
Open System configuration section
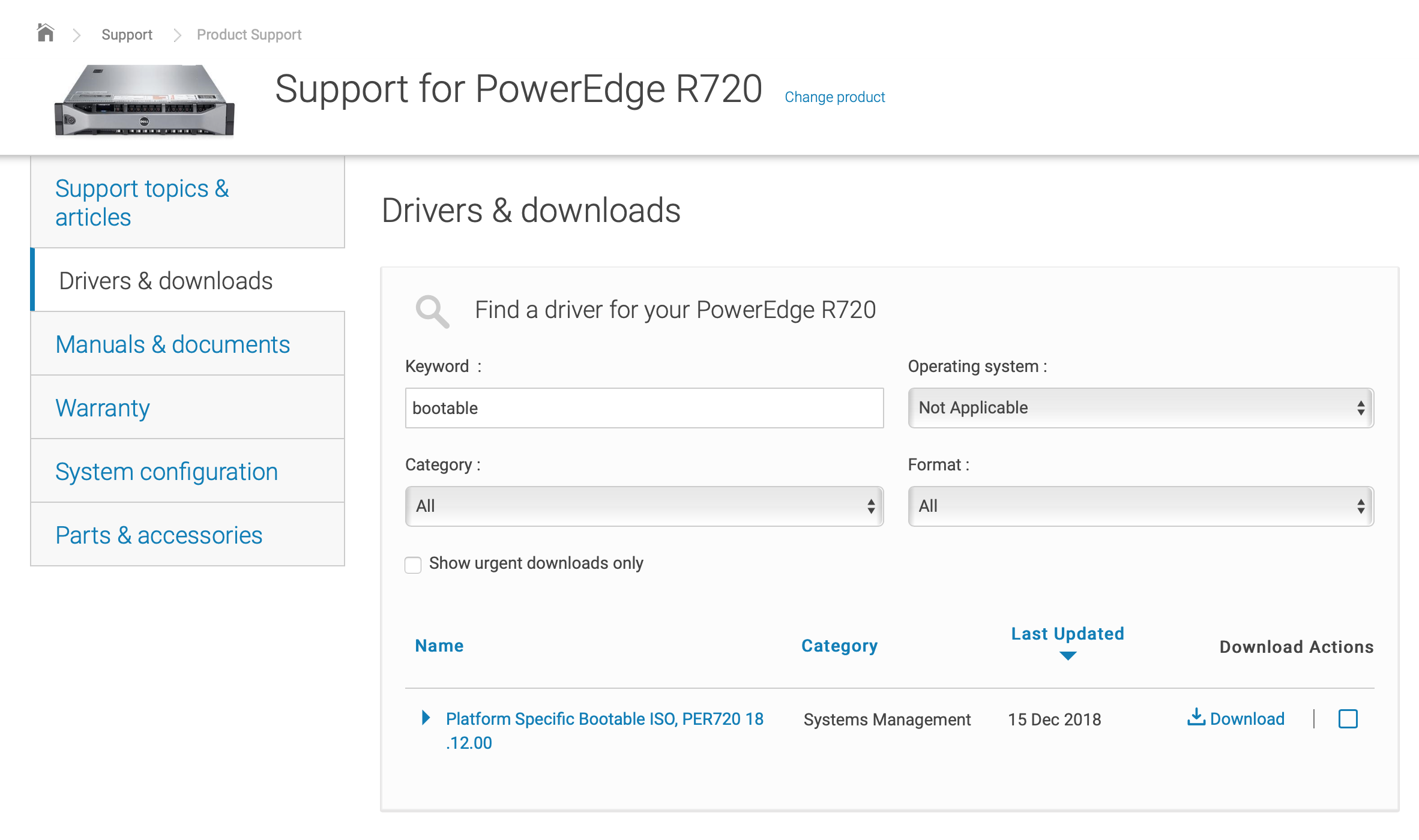[187, 471]
